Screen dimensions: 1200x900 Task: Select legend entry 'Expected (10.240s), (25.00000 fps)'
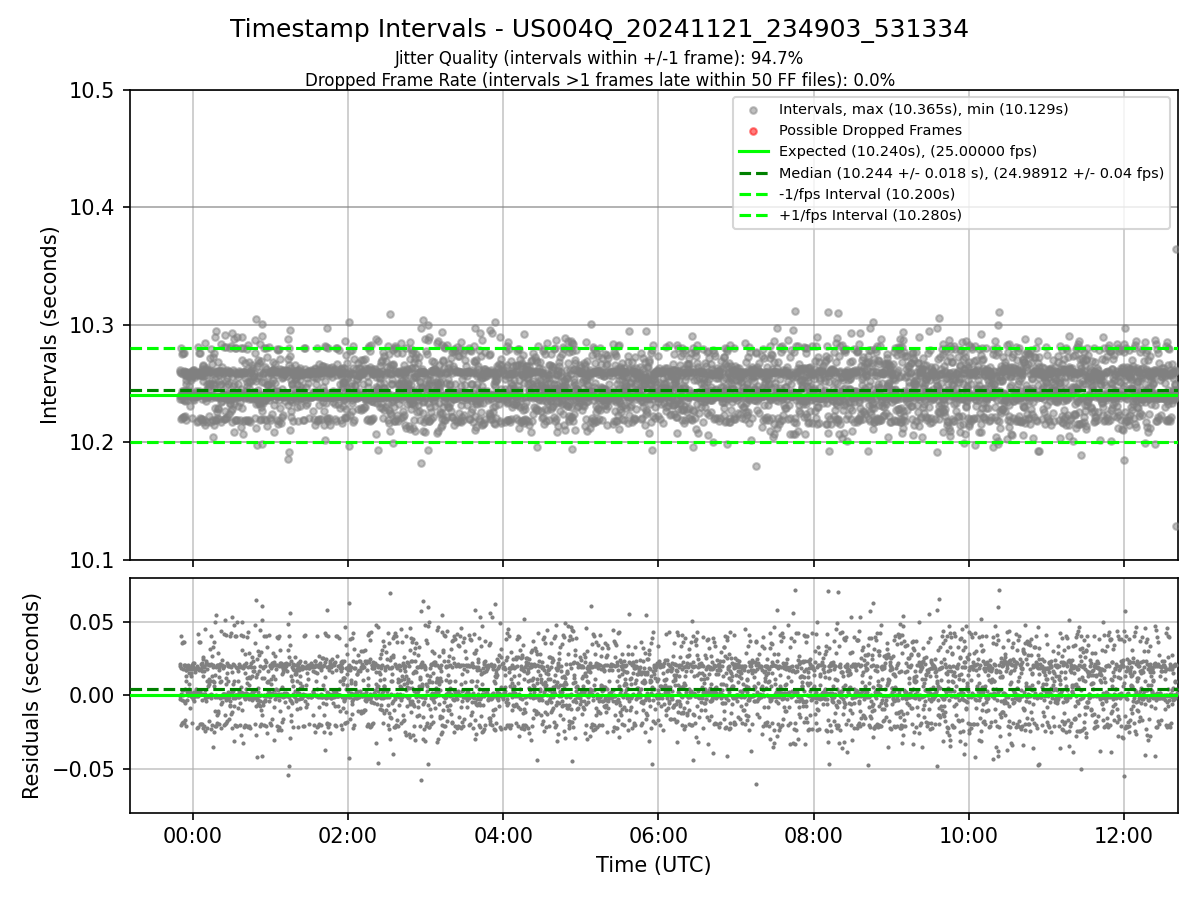tap(907, 151)
